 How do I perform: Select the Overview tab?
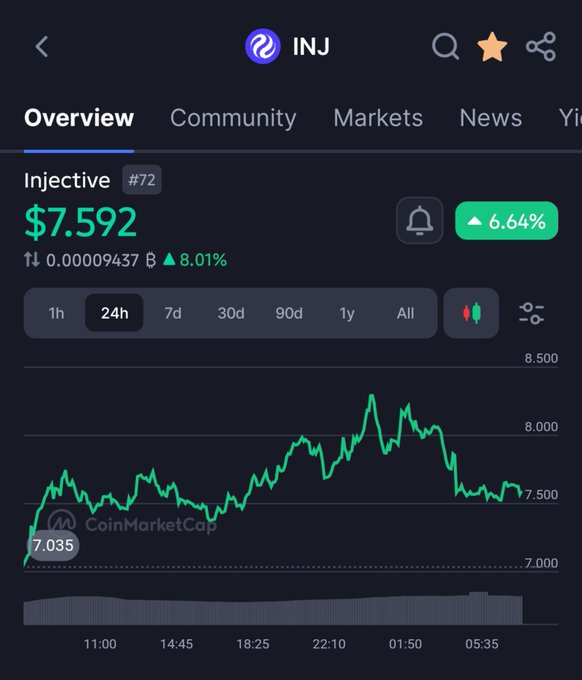(79, 118)
